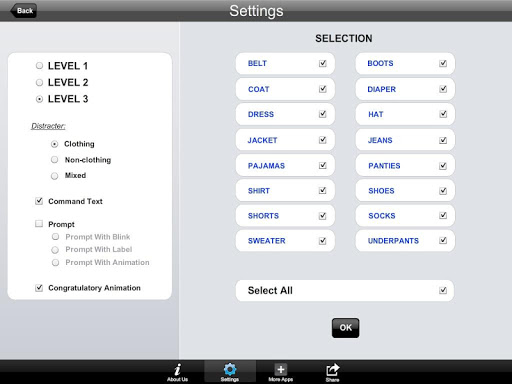Toggle the JEANS selection checkbox
Image resolution: width=512 pixels, height=384 pixels.
tap(443, 140)
